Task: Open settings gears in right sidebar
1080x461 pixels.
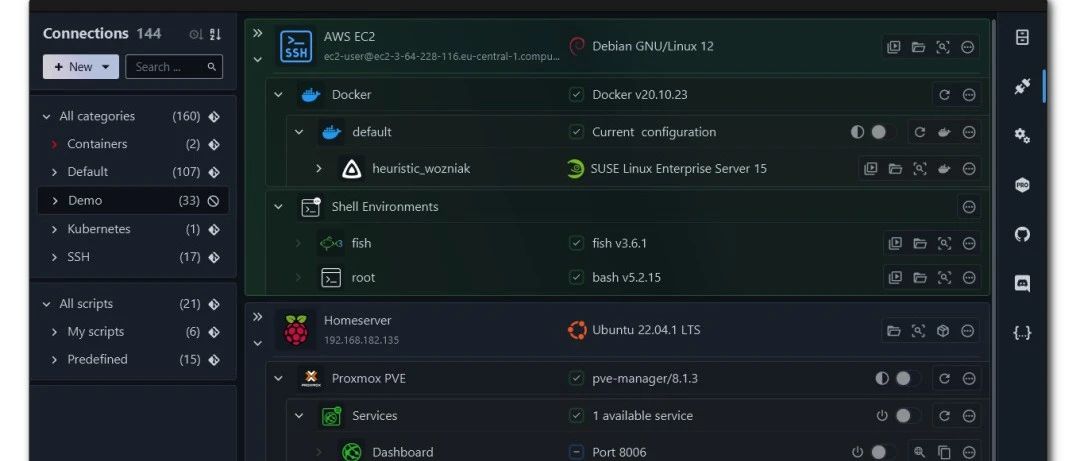Action: (1022, 135)
